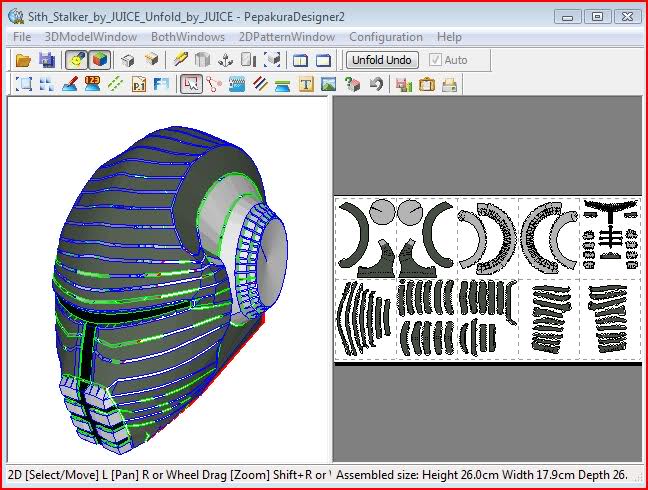The height and width of the screenshot is (490, 648).
Task: Save the project with the floppy disk icon
Action: click(x=47, y=60)
